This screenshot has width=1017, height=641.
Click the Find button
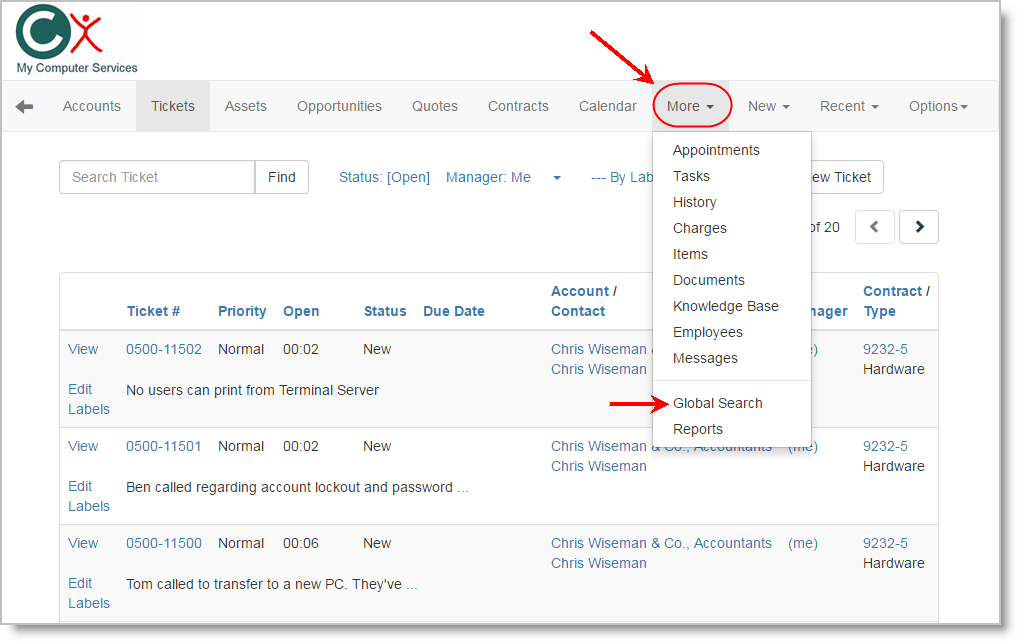coord(282,177)
